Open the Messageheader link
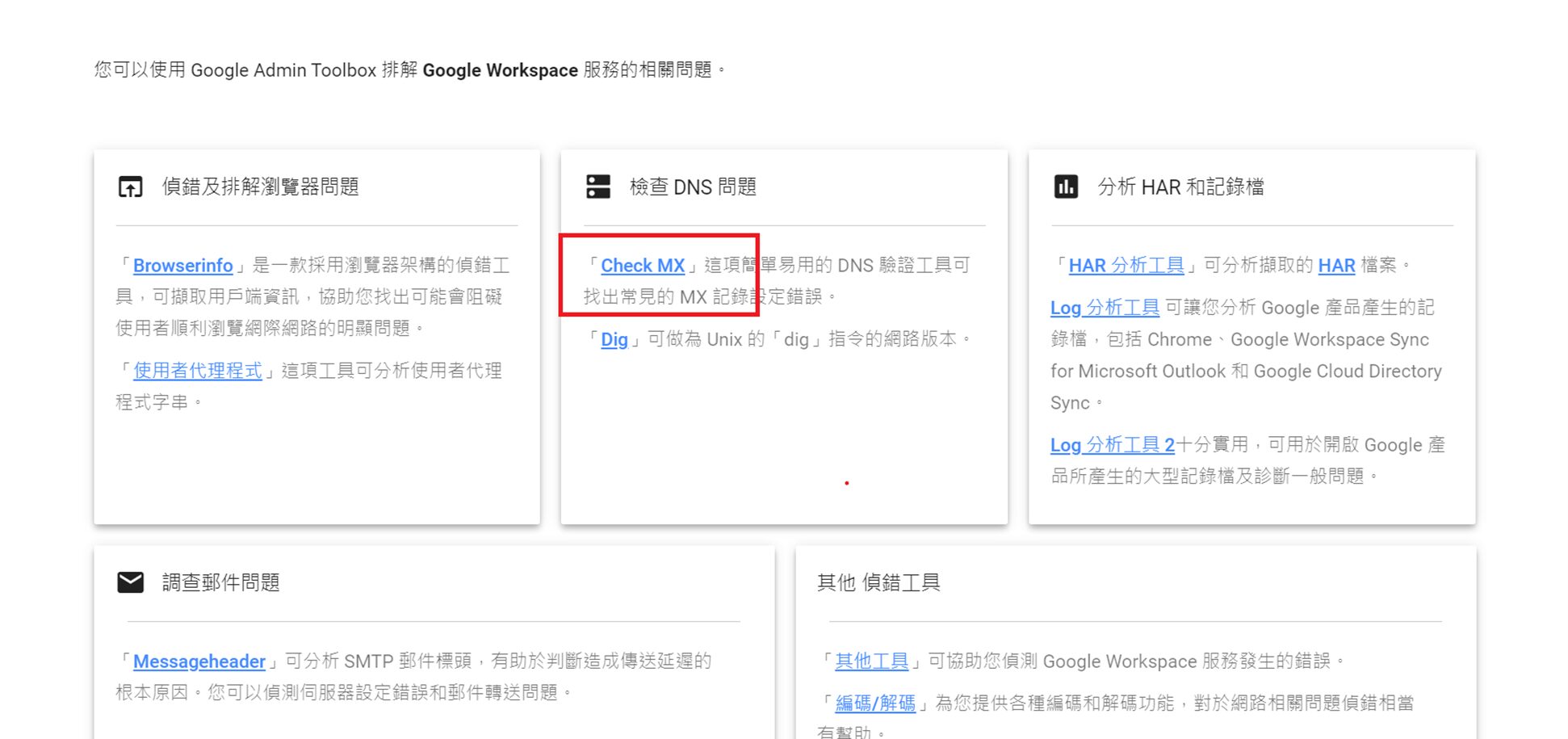The width and height of the screenshot is (1568, 739). coord(199,661)
